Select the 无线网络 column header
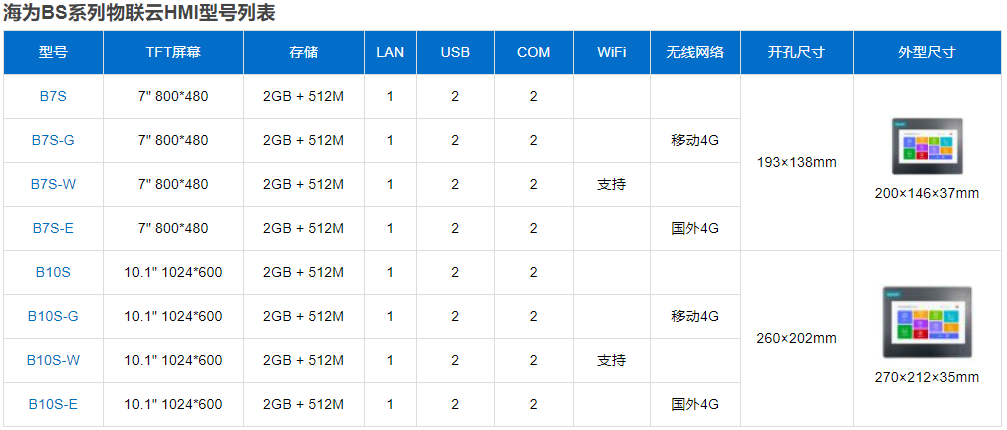This screenshot has width=1007, height=430. [x=695, y=53]
